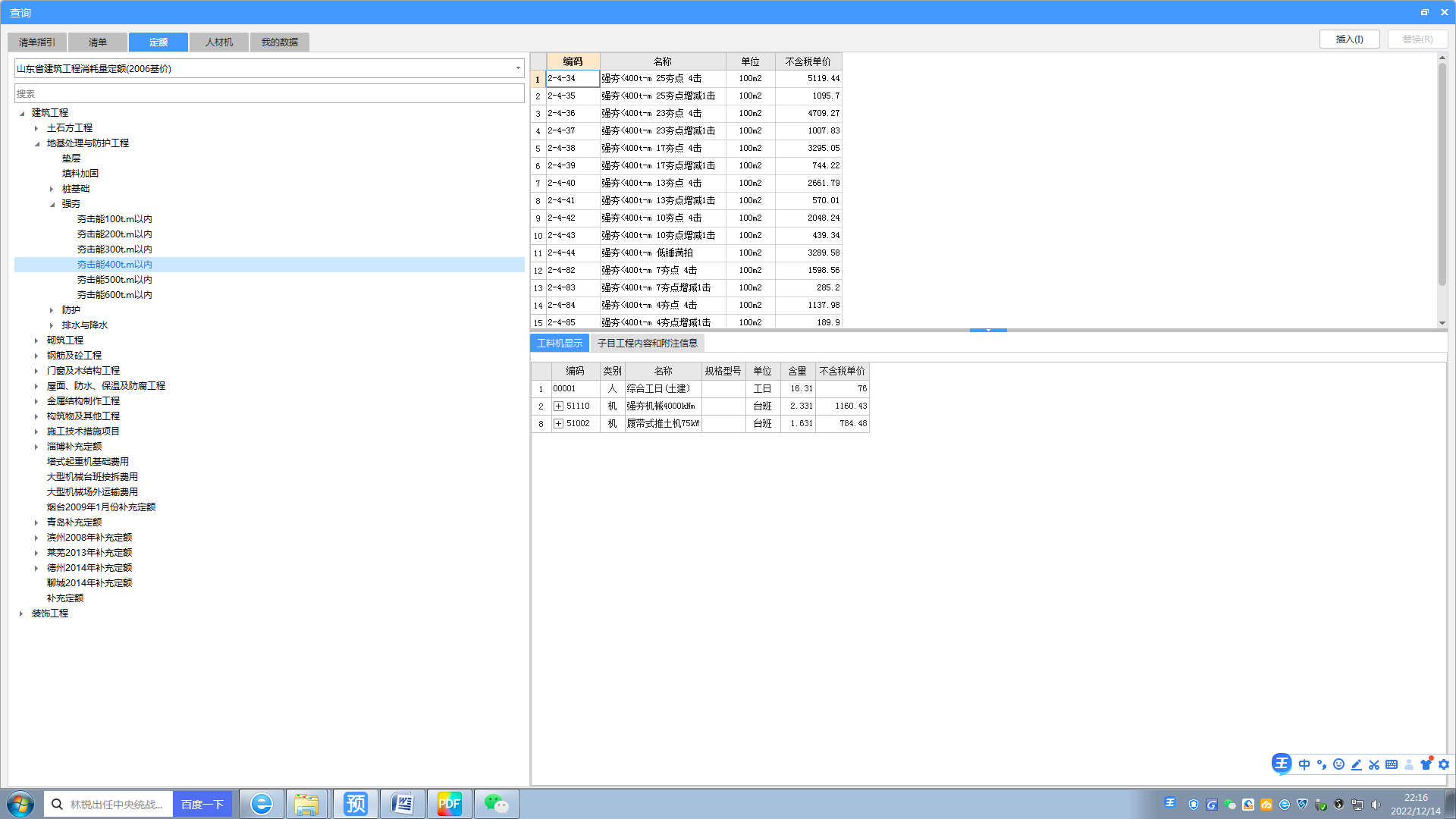Click 编码 column header in quota table
This screenshot has width=1456, height=819.
[x=573, y=61]
